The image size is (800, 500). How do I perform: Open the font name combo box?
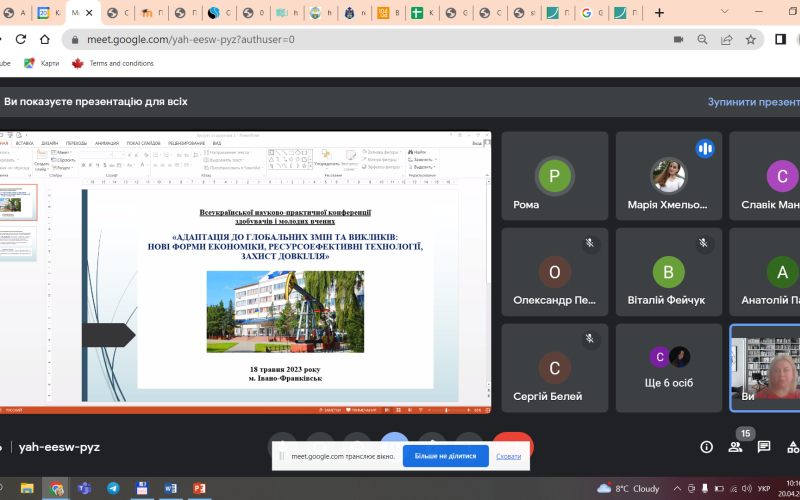coord(95,155)
